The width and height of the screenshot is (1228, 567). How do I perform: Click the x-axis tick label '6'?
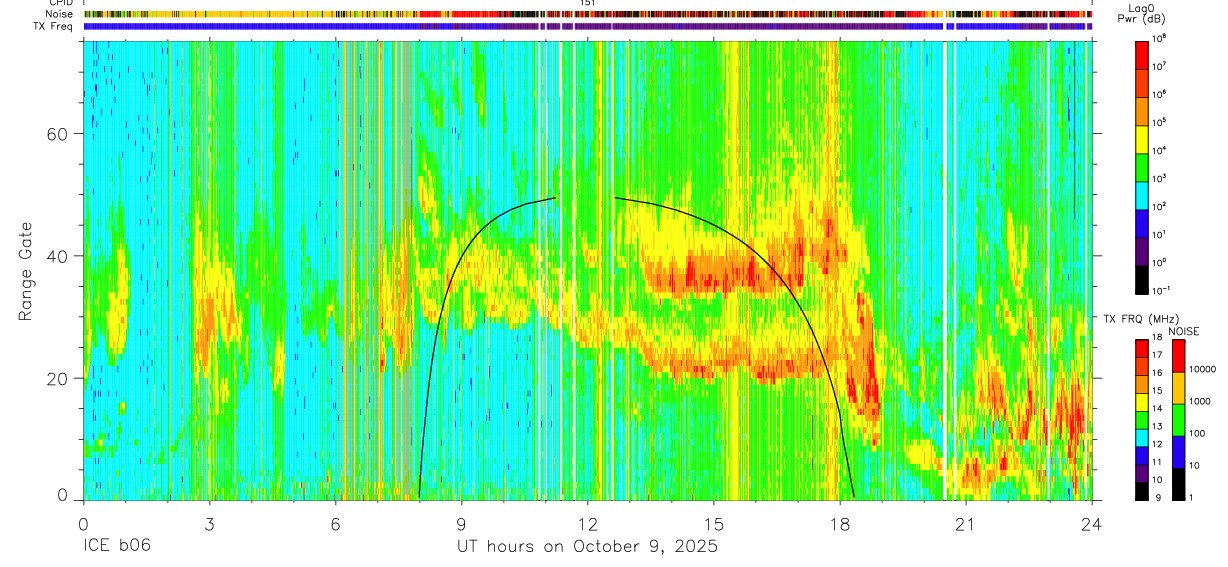pos(335,523)
